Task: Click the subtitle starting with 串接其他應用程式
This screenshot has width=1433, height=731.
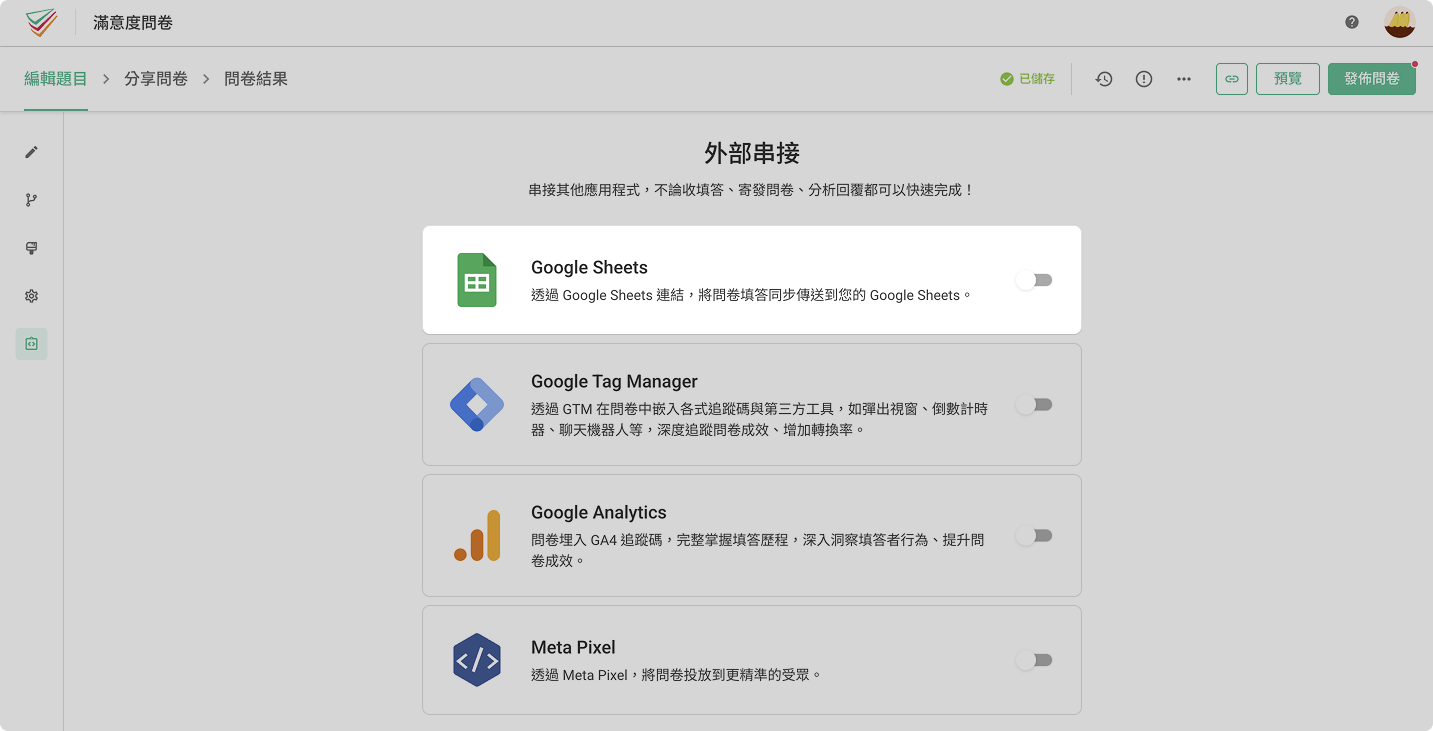Action: point(752,189)
